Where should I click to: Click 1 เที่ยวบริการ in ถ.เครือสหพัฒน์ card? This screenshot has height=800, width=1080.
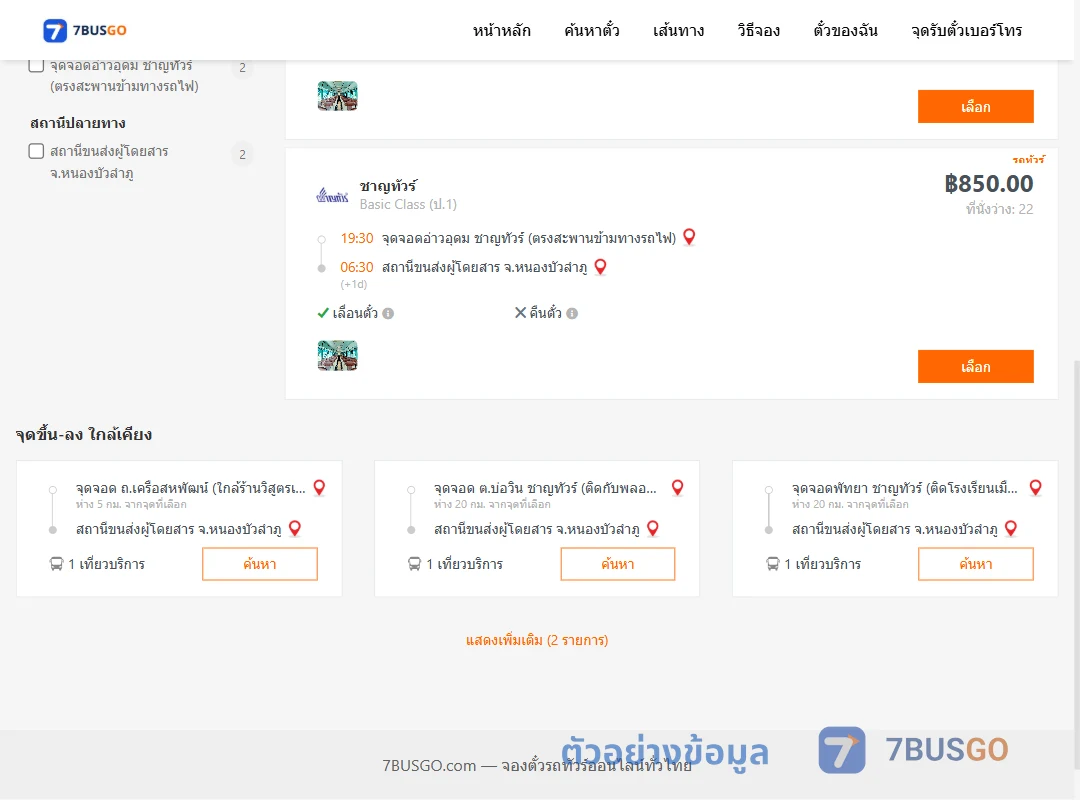point(106,564)
